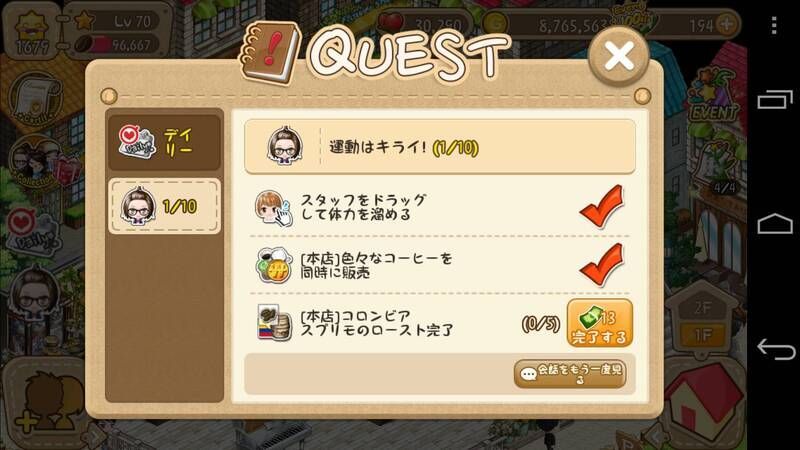The image size is (800, 450).
Task: Tap the Android home navigation button
Action: (776, 224)
